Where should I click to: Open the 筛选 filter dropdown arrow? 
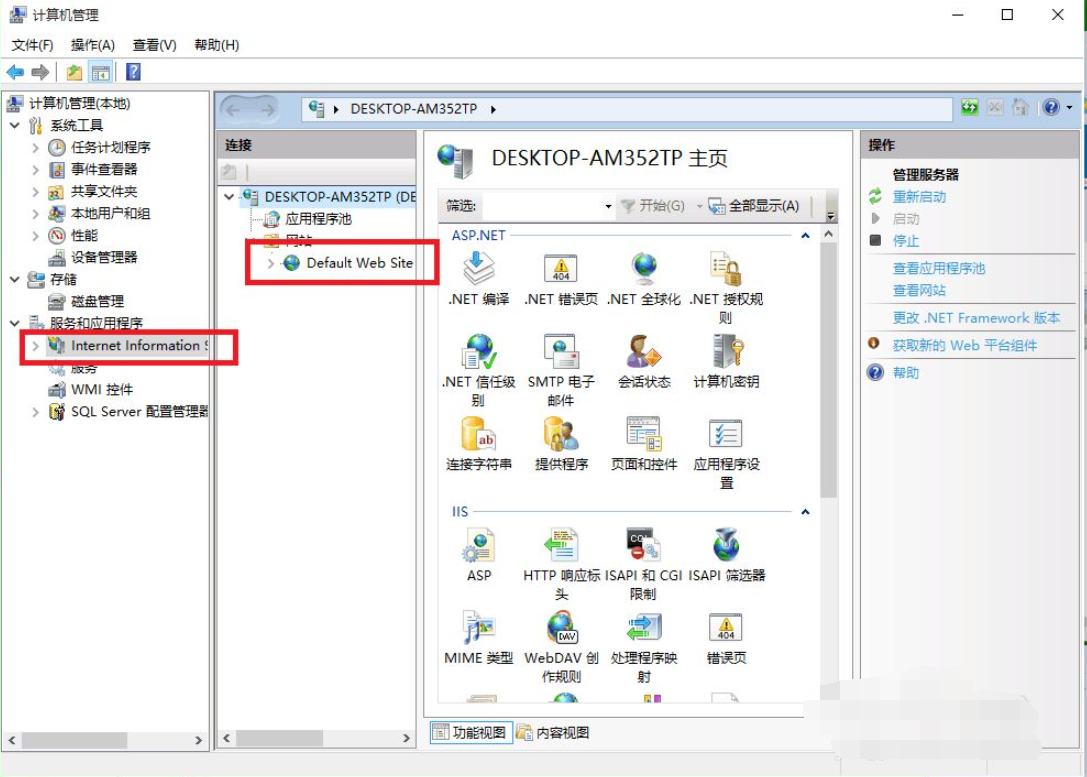608,206
